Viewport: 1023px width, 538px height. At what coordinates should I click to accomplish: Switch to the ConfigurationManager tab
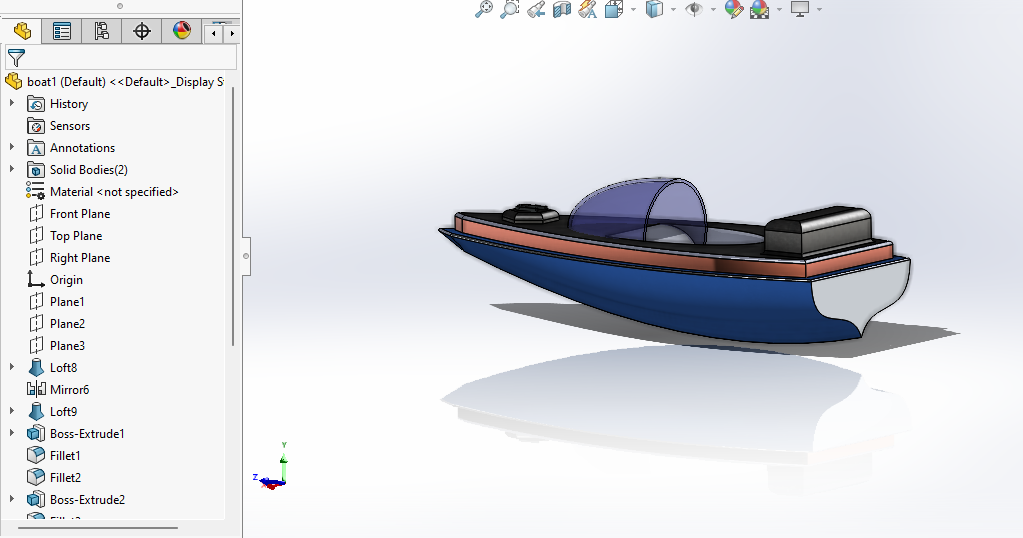coord(102,31)
